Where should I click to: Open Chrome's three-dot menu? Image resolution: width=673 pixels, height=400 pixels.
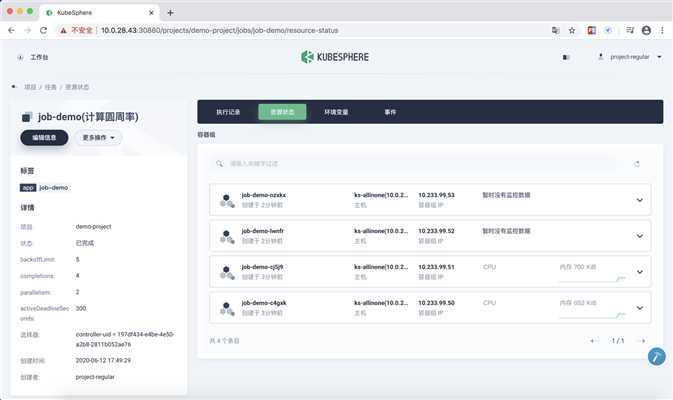click(x=662, y=30)
